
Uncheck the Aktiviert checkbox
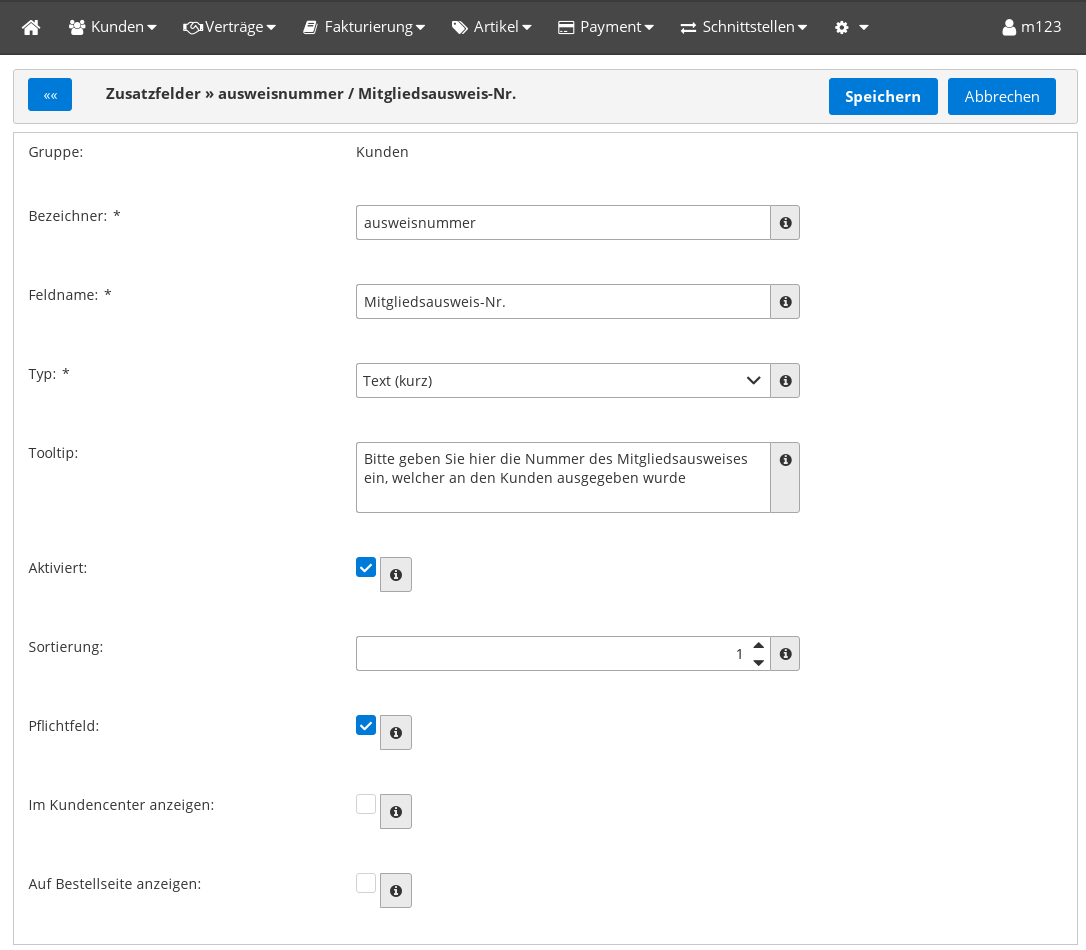[366, 568]
